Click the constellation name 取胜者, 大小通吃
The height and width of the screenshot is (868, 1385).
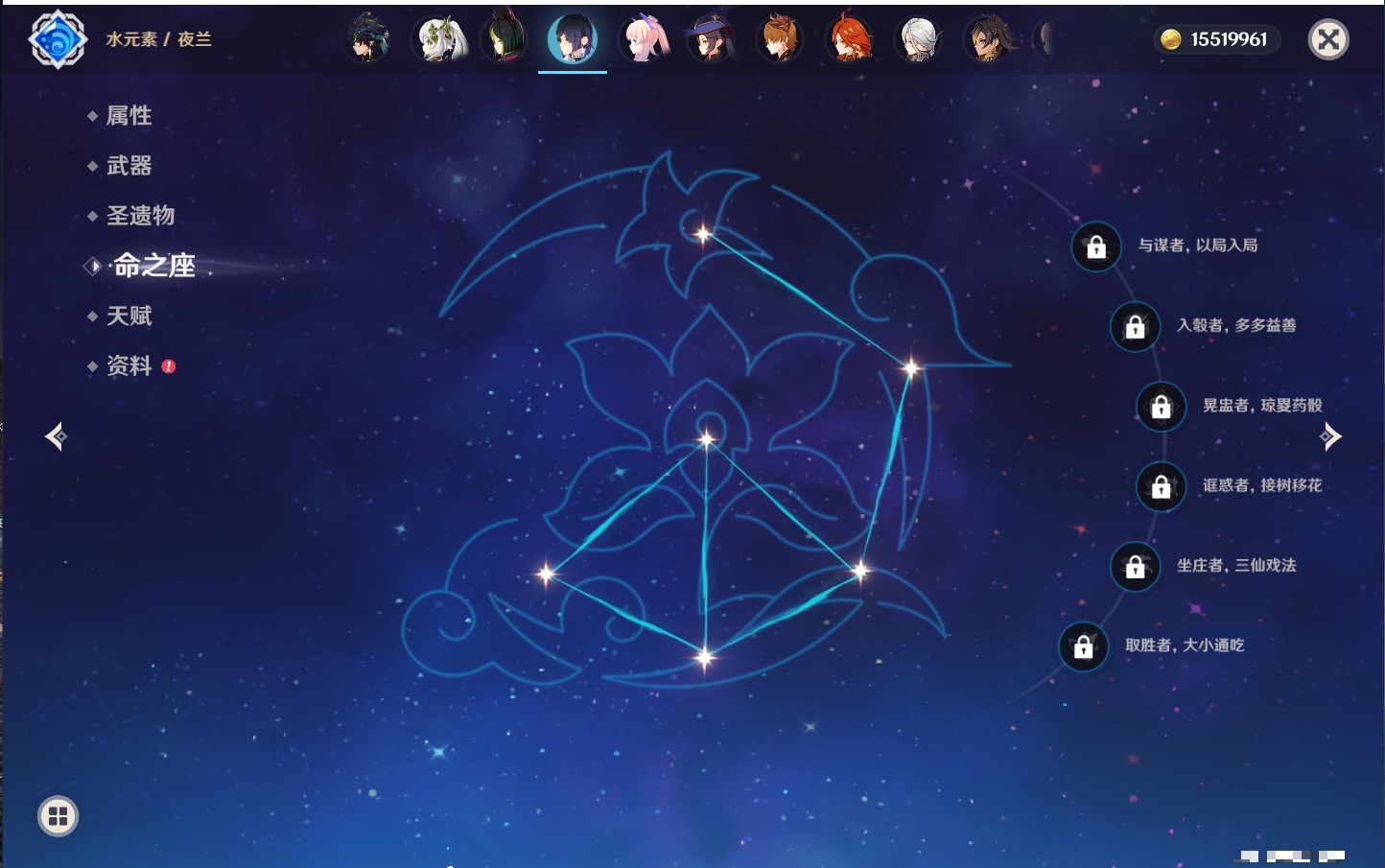pos(1185,645)
